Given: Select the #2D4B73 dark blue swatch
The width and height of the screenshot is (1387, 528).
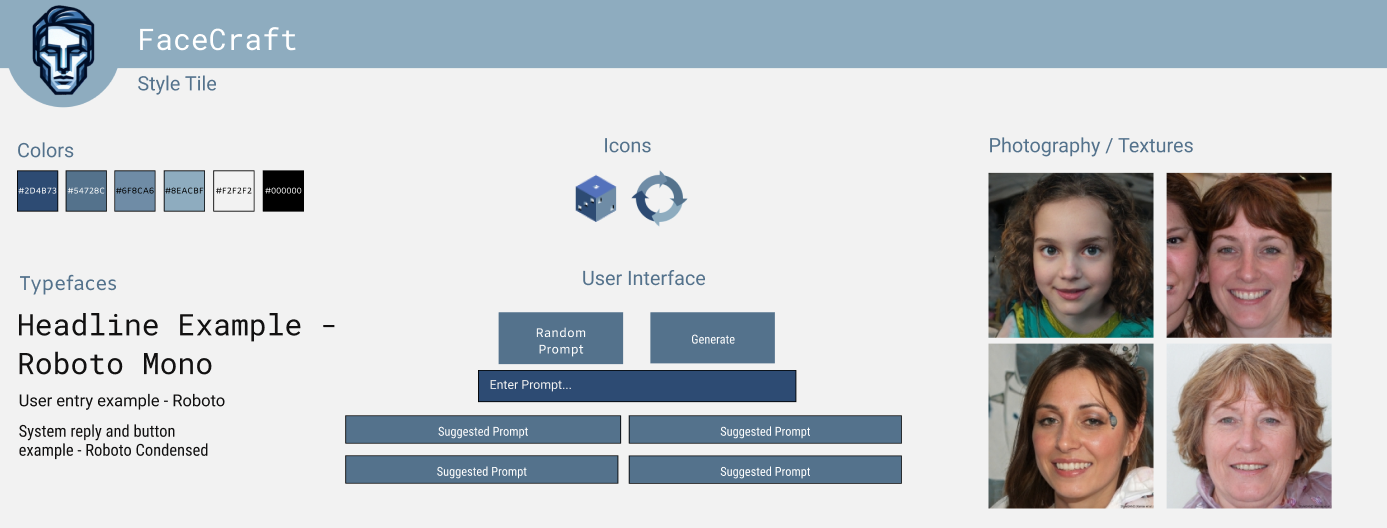Looking at the screenshot, I should click(x=38, y=191).
